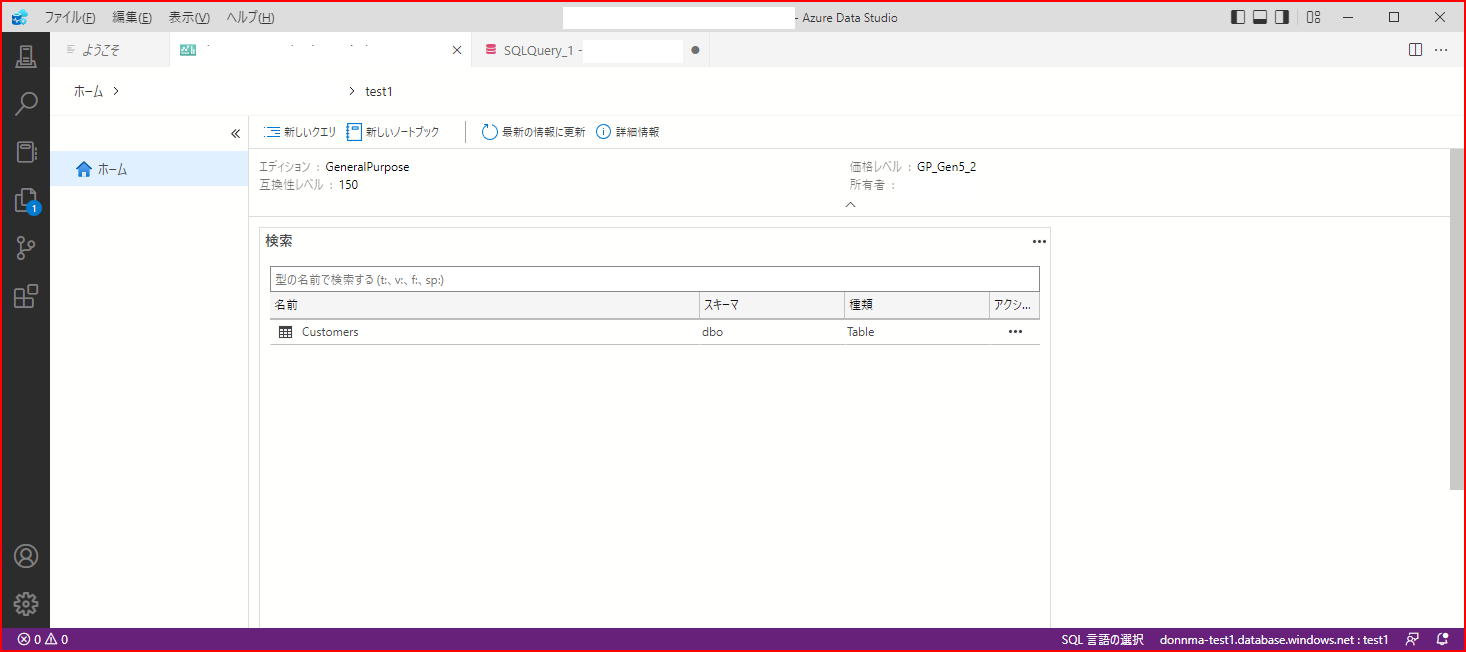Open the 編集 menu

click(x=132, y=17)
